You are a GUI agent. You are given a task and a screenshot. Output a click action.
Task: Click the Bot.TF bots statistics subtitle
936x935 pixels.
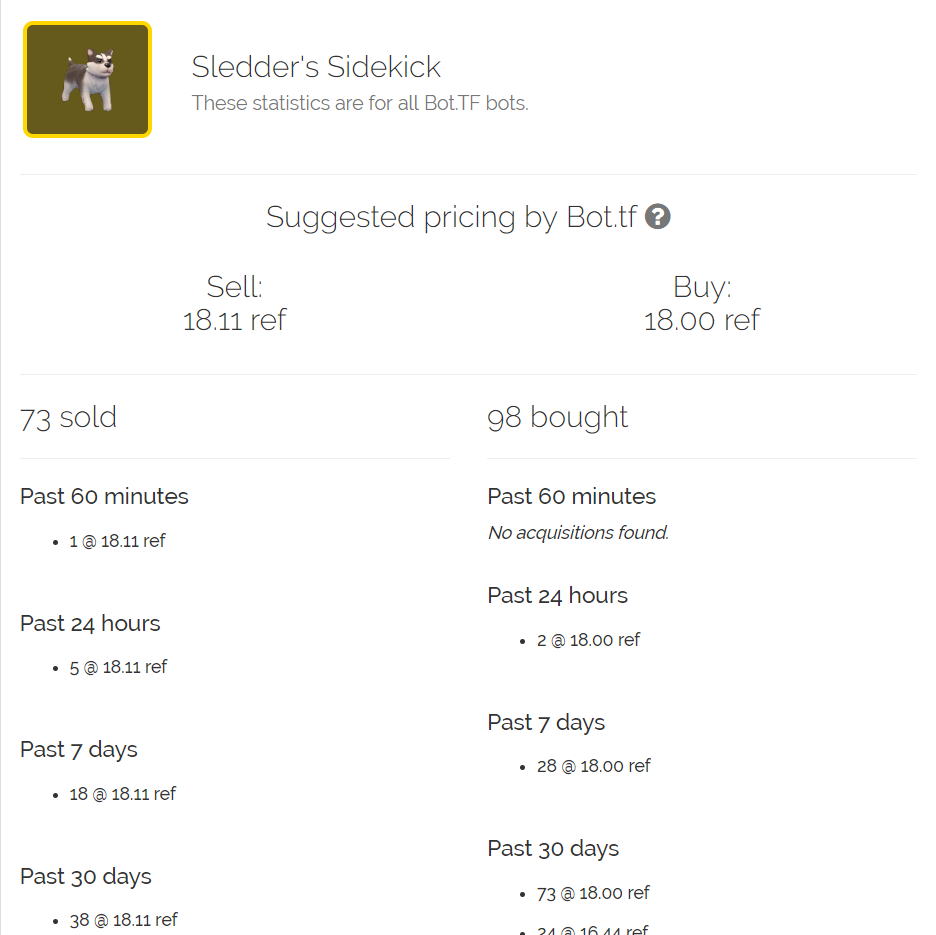coord(360,103)
